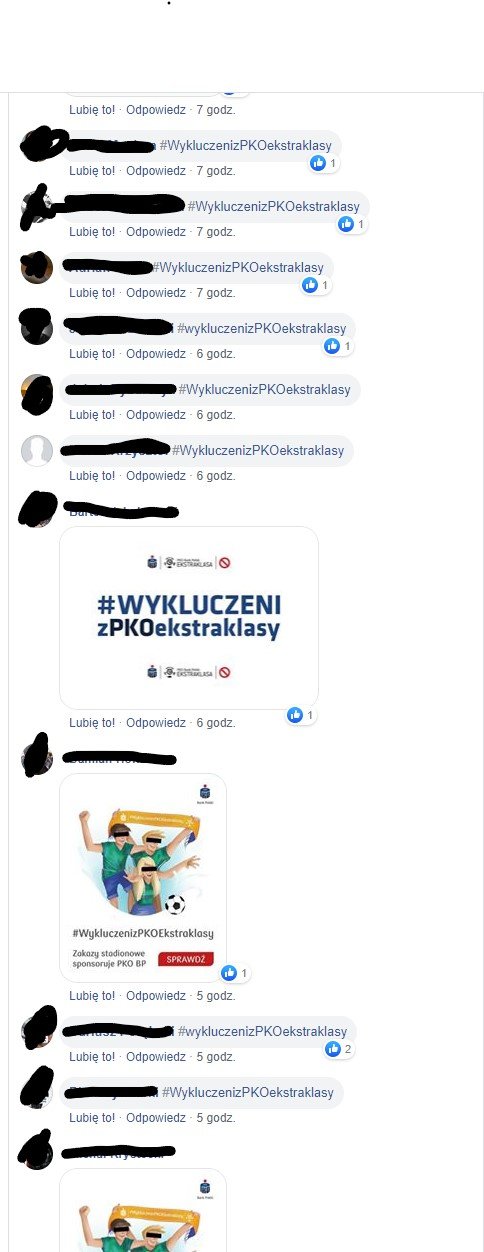This screenshot has height=1252, width=484.
Task: Click "Lubię to!" below the full fans illustration
Action: point(92,995)
